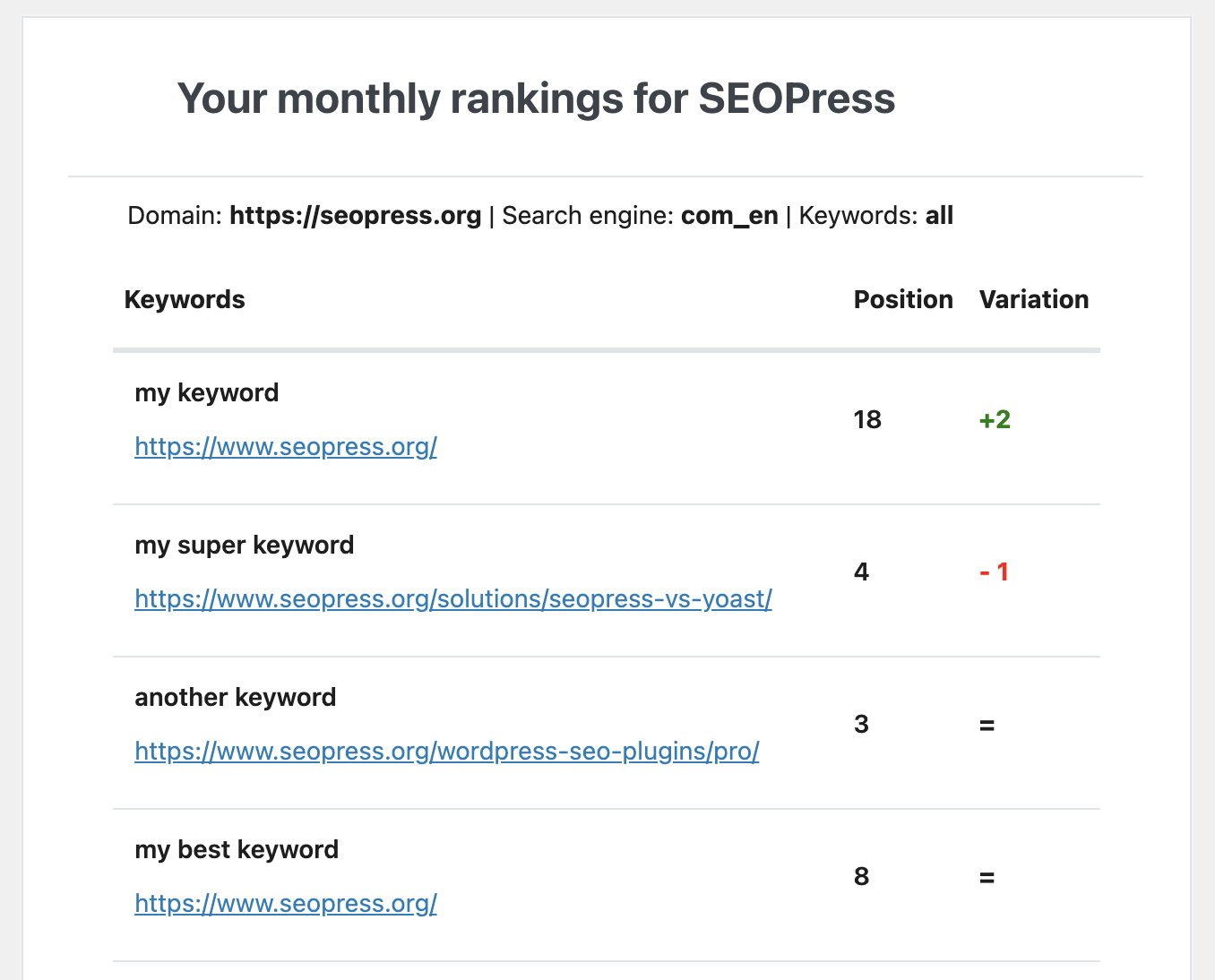The image size is (1215, 980).
Task: Select the "my keyword" row title
Action: point(207,393)
